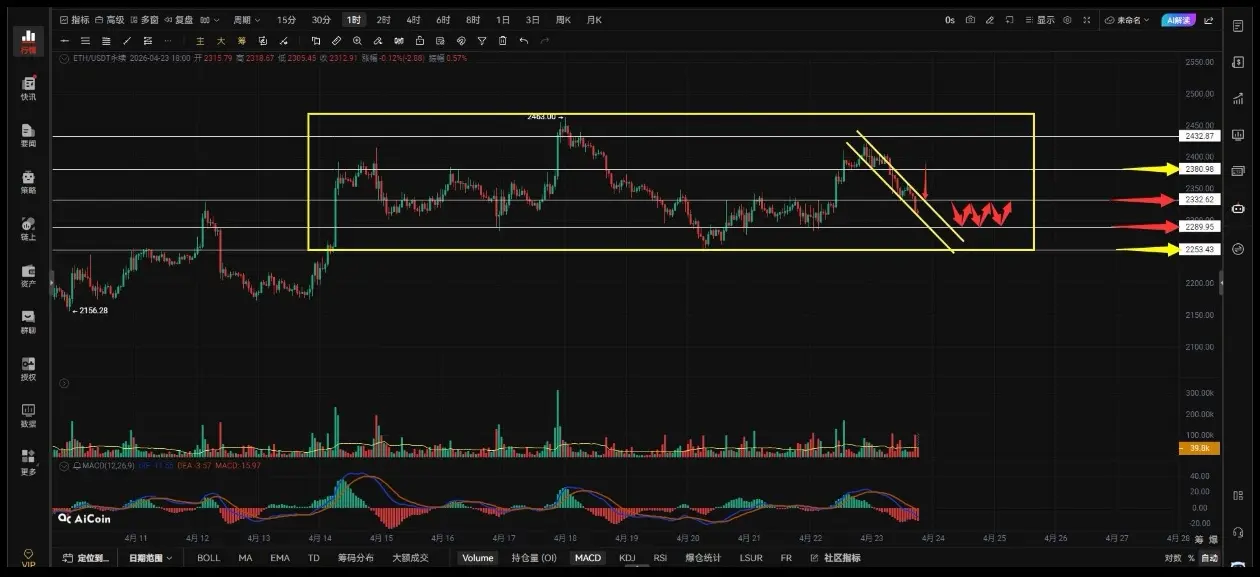Take a chart screenshot with camera icon
1260x577 pixels.
(969, 20)
